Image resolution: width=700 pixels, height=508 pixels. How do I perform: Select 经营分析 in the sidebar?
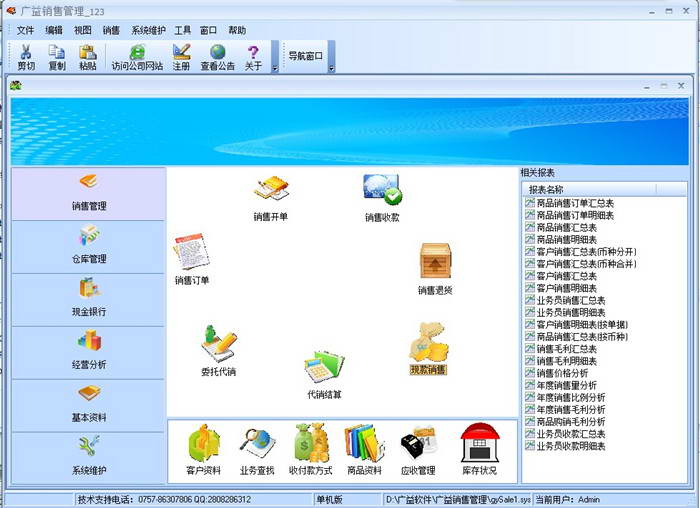point(88,353)
